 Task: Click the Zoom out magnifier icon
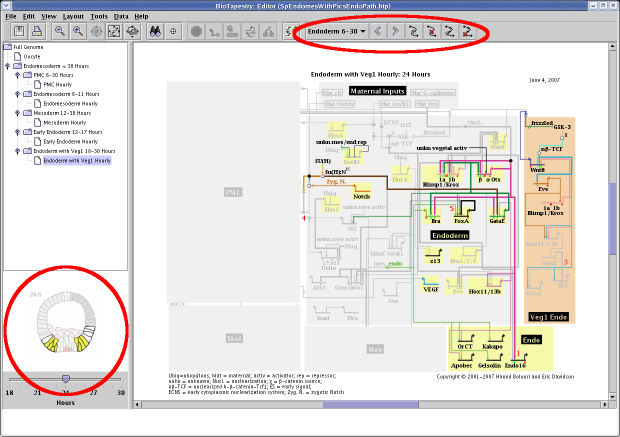click(60, 32)
